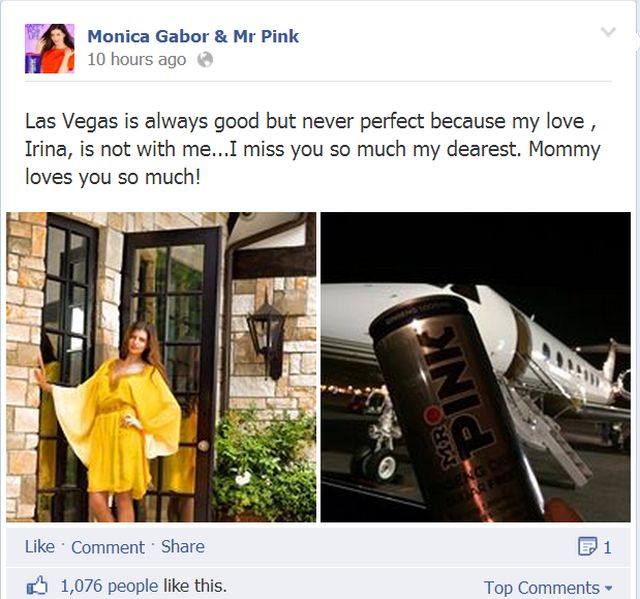Click the 'Mr Pink' part of the page name
The width and height of the screenshot is (640, 599).
click(266, 36)
